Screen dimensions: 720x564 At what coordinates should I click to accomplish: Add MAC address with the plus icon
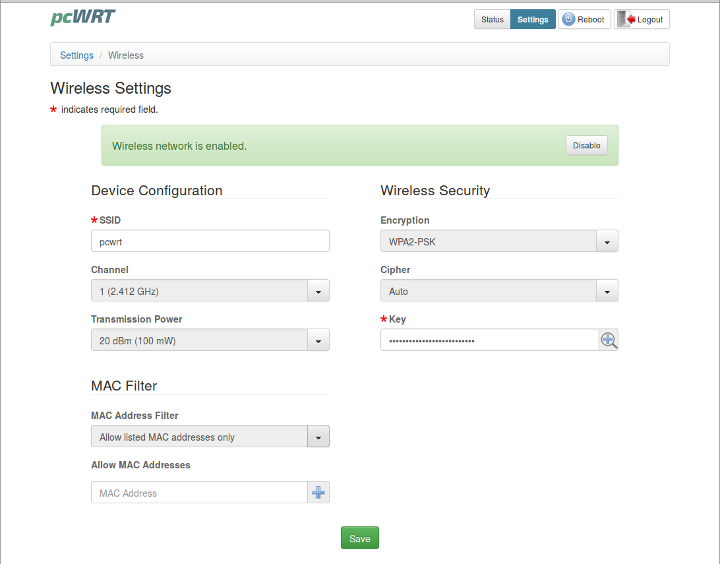[x=318, y=493]
